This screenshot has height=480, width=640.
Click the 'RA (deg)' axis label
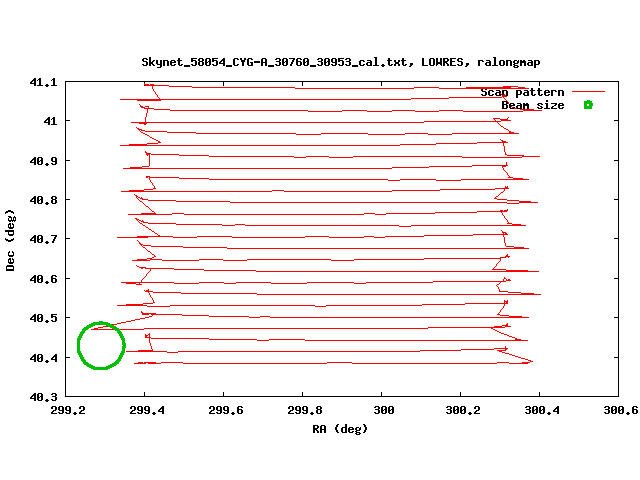pyautogui.click(x=340, y=429)
